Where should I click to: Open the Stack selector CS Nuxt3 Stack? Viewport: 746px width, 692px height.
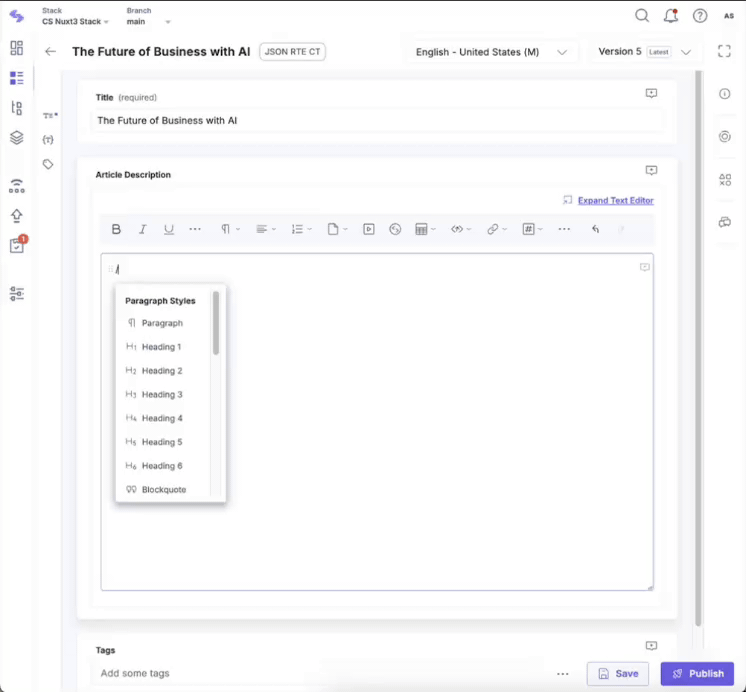pyautogui.click(x=75, y=22)
